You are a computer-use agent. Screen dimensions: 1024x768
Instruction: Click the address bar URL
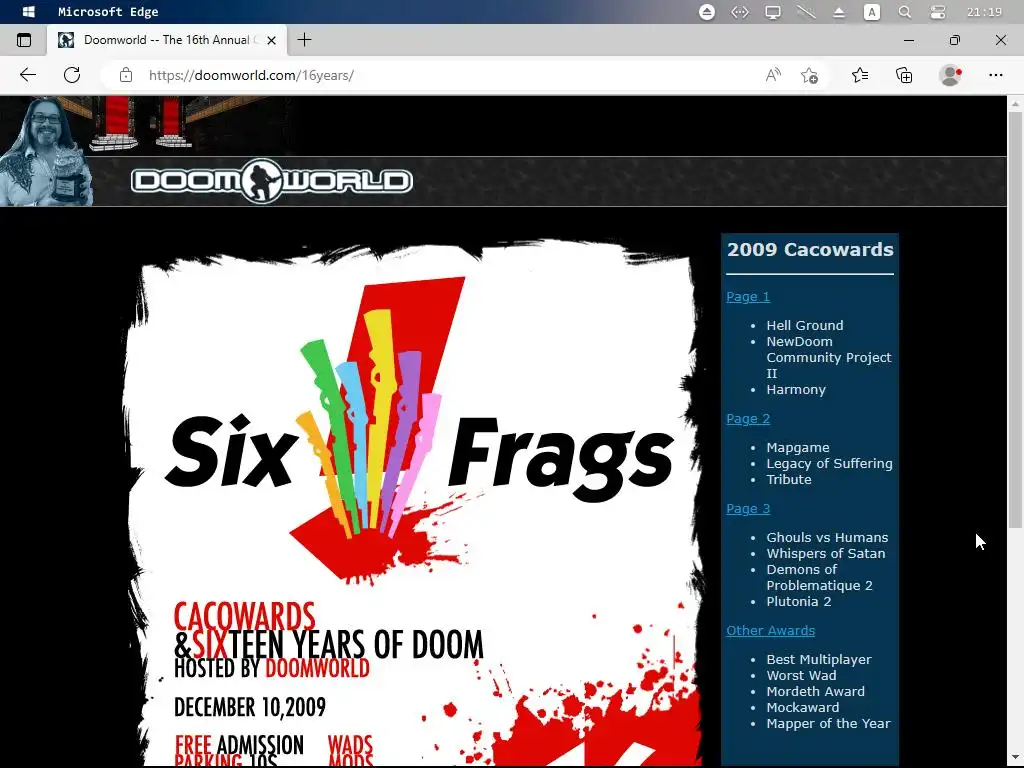[251, 75]
